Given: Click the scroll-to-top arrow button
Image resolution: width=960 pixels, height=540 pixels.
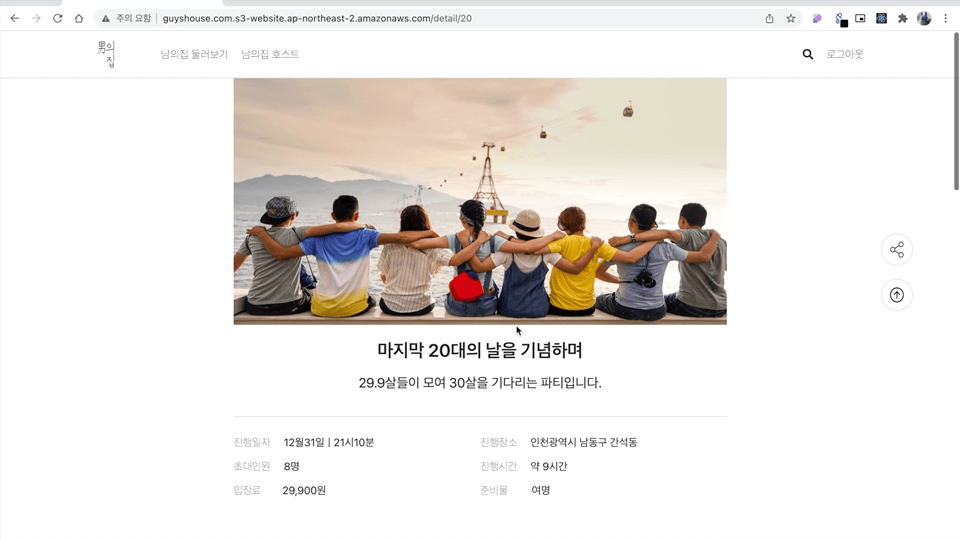Looking at the screenshot, I should point(896,295).
